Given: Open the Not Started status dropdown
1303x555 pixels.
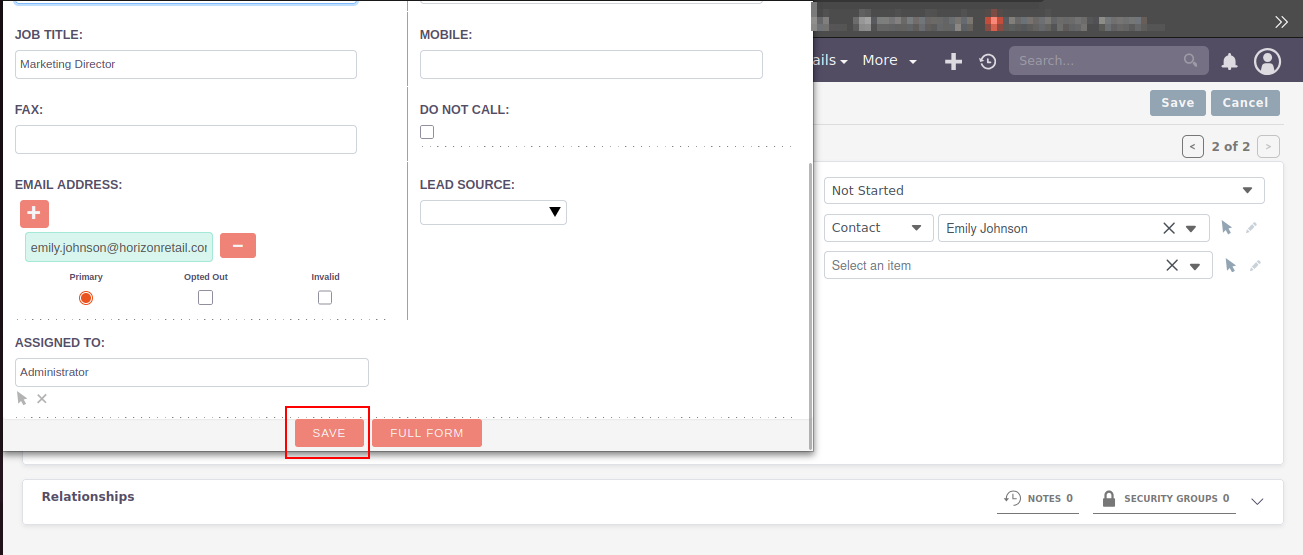Looking at the screenshot, I should pyautogui.click(x=1044, y=190).
